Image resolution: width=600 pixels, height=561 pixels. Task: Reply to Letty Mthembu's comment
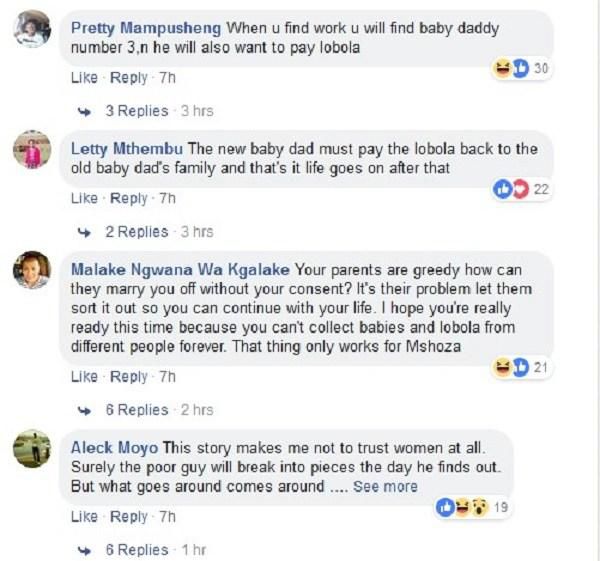click(x=128, y=199)
